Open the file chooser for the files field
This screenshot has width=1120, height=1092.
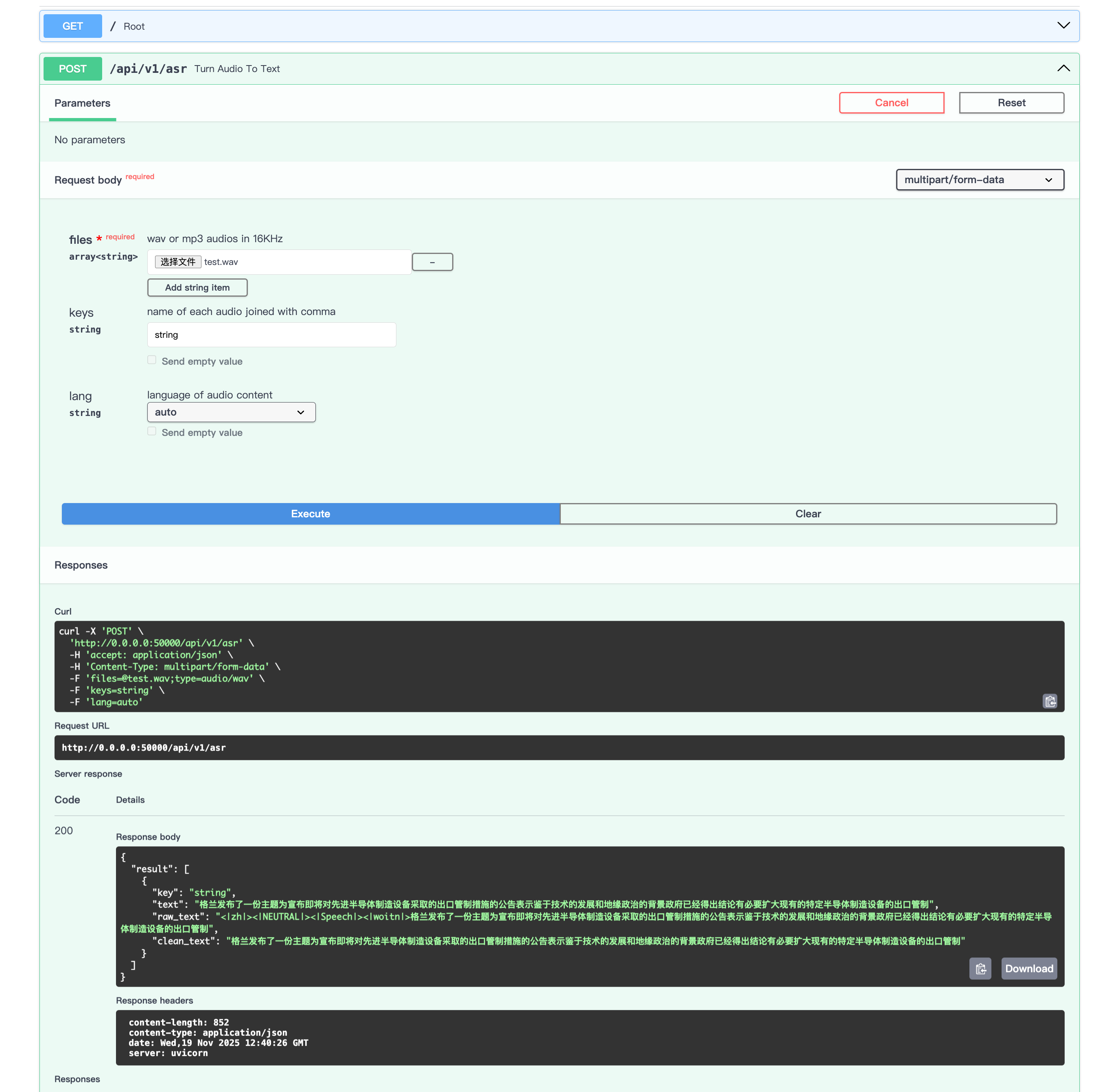[178, 262]
